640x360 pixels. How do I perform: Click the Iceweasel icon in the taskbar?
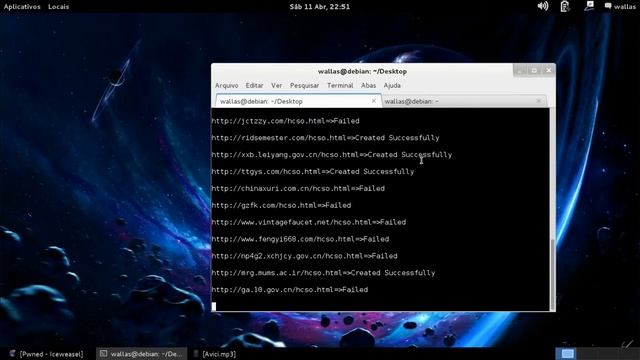coord(13,354)
